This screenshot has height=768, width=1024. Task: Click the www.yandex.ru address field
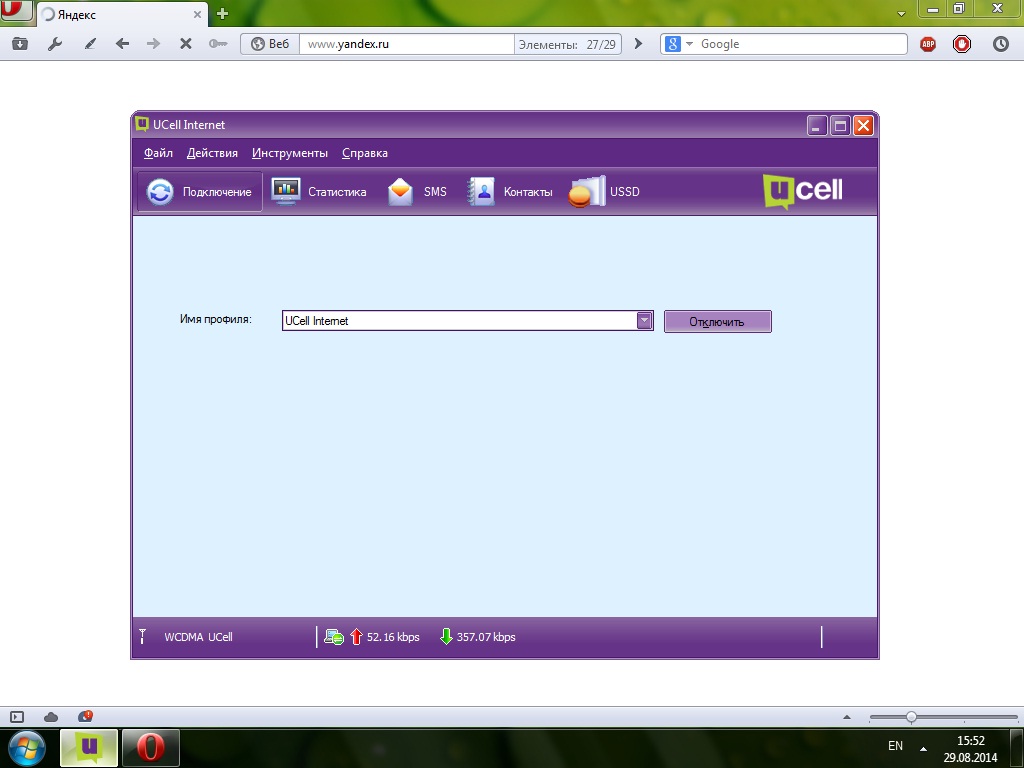(x=408, y=44)
